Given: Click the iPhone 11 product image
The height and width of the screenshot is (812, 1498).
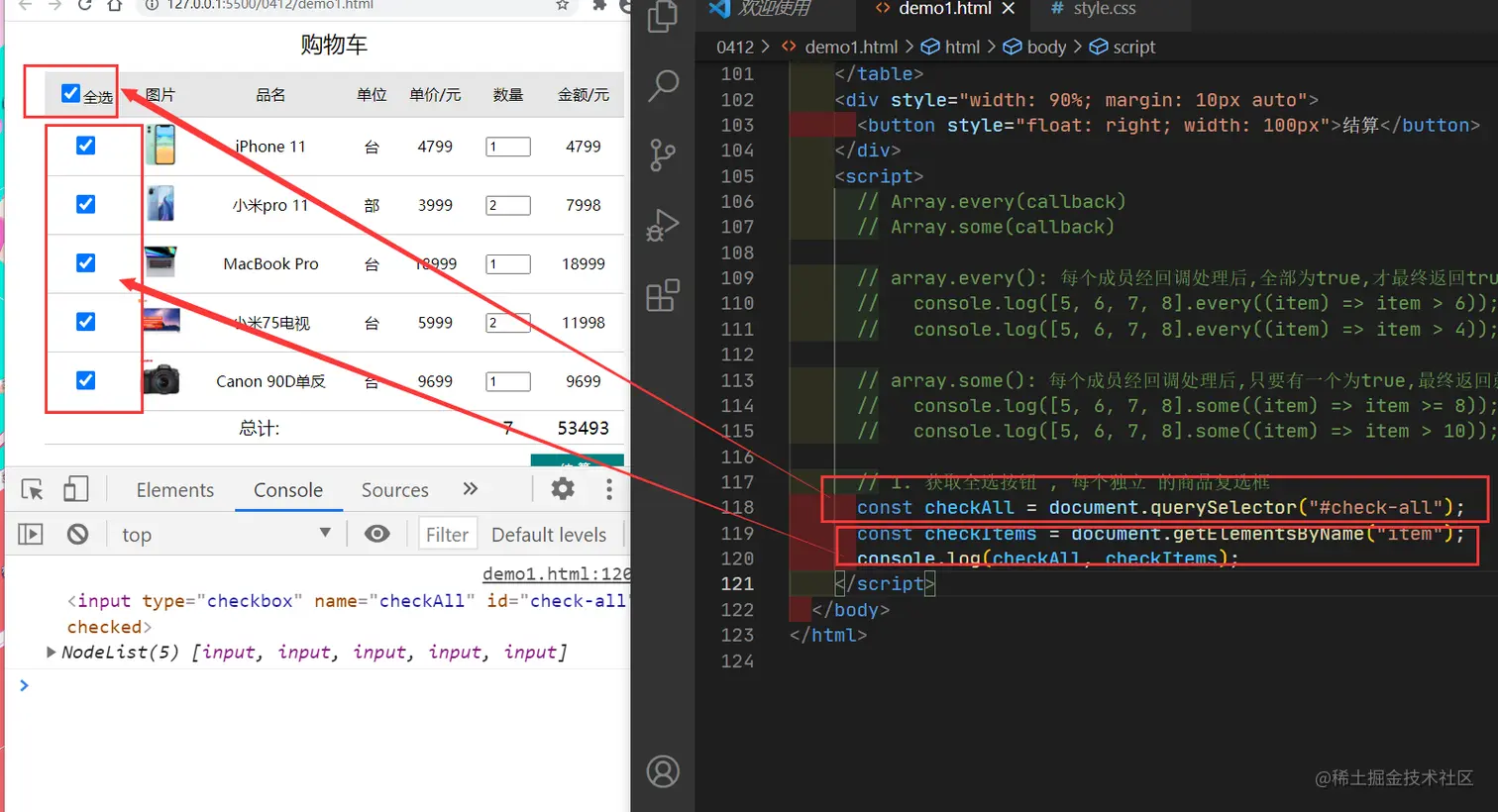Looking at the screenshot, I should click(160, 145).
